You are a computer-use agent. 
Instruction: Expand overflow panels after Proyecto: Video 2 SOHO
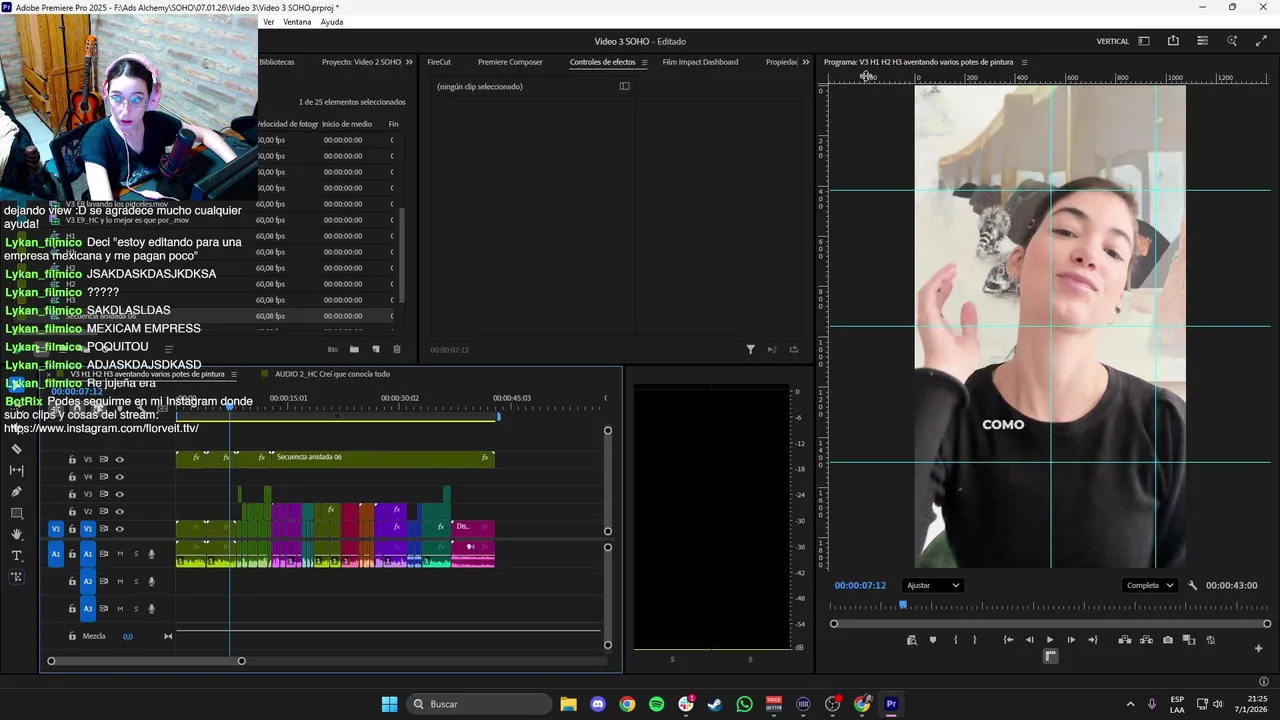click(x=408, y=62)
